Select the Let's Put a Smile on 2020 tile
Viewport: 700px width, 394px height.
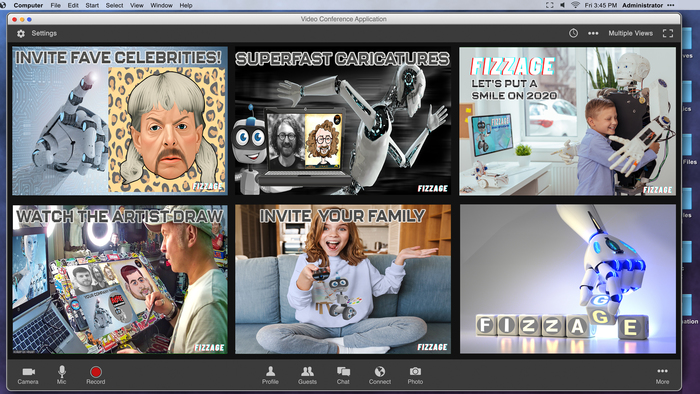pos(567,121)
